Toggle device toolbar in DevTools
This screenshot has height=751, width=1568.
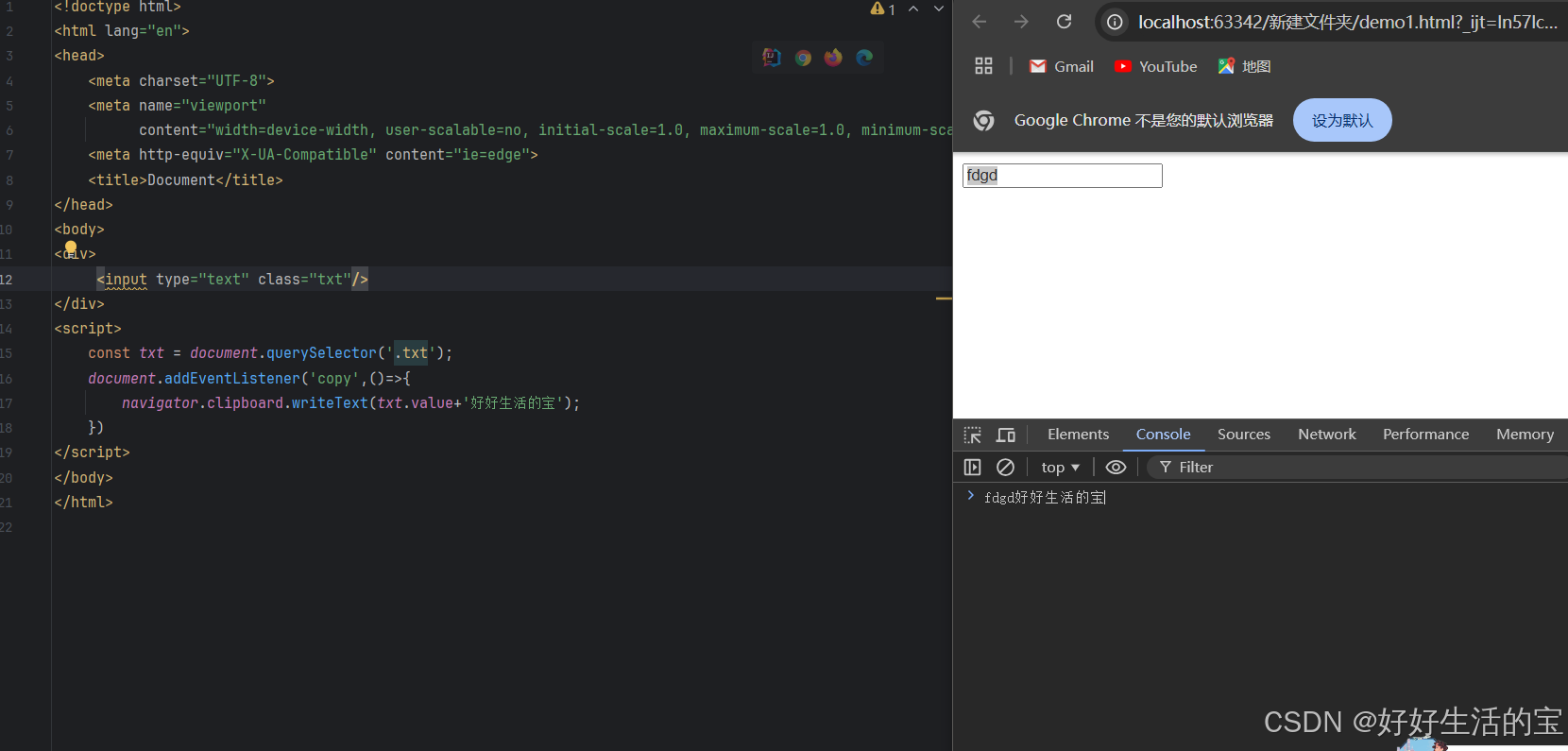[x=1006, y=435]
